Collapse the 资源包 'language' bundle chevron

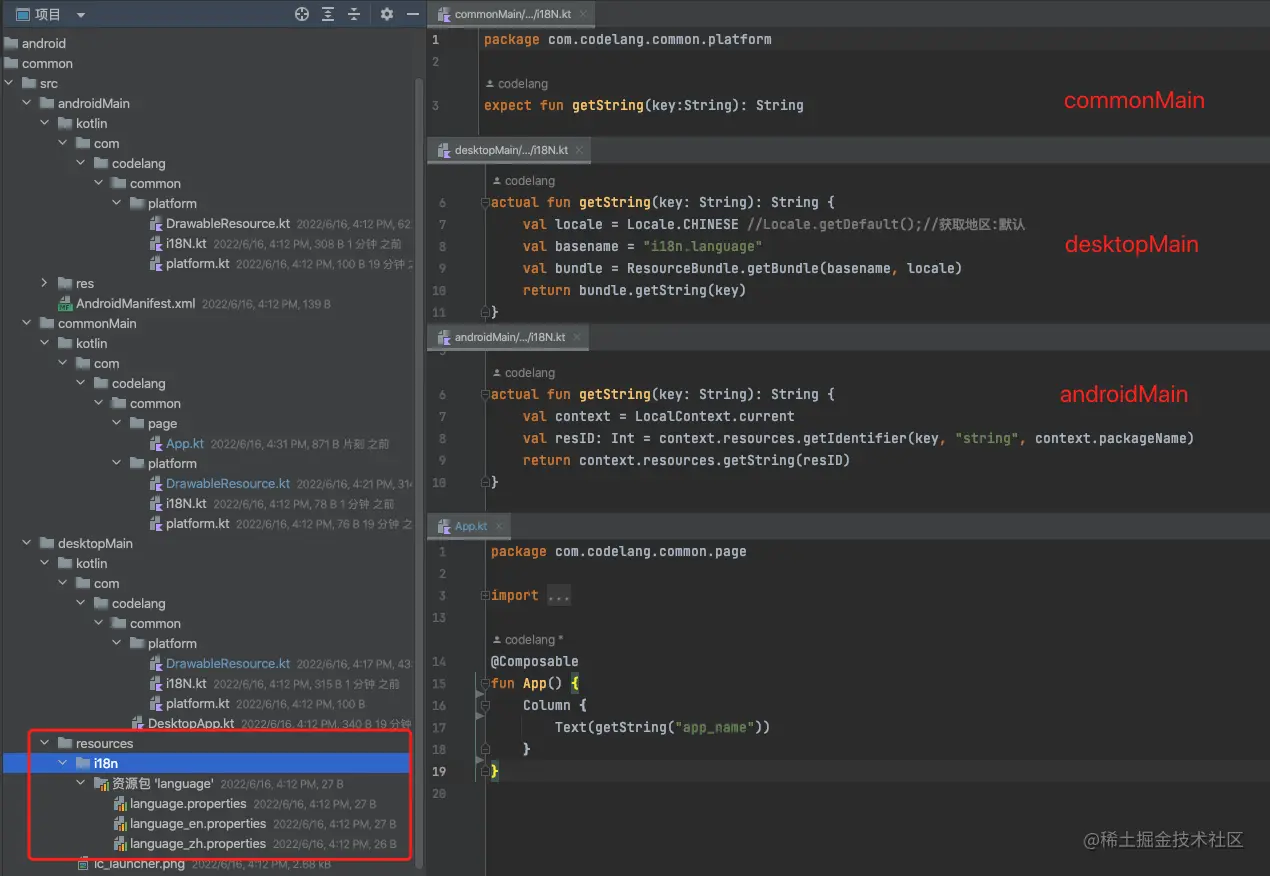pyautogui.click(x=81, y=784)
